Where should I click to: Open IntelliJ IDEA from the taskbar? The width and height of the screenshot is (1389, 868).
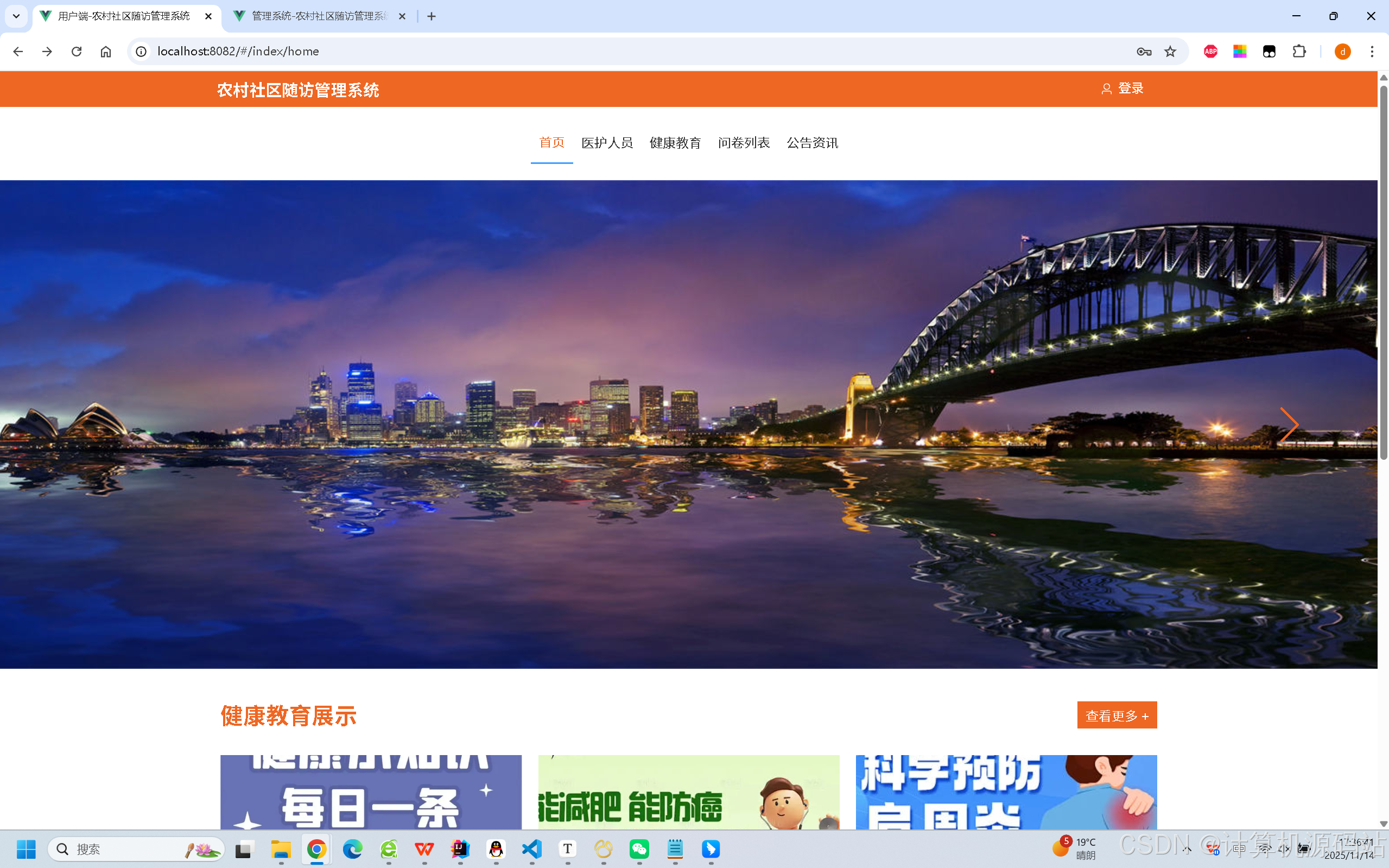[x=460, y=848]
